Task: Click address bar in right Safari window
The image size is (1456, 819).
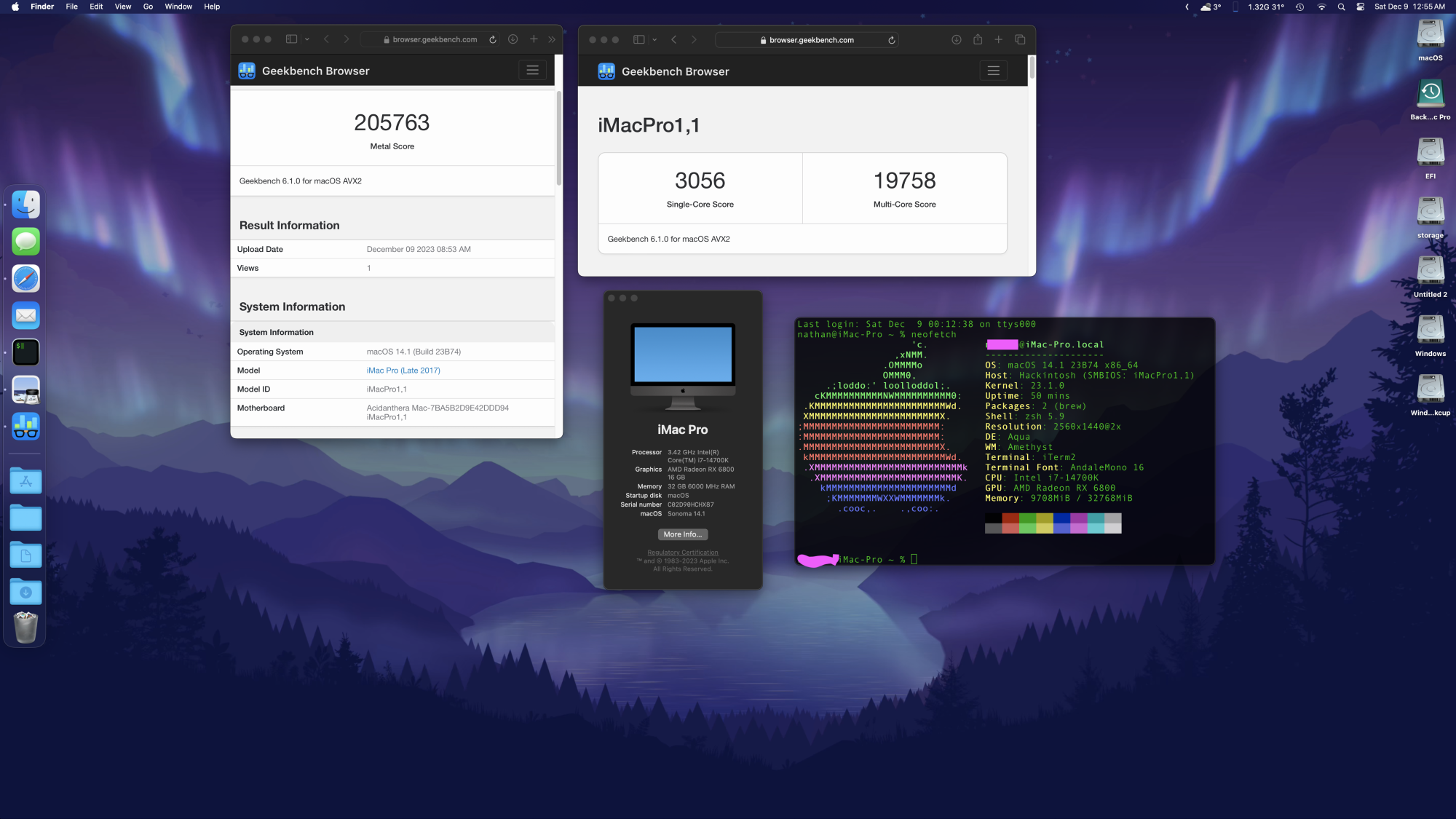Action: [807, 40]
